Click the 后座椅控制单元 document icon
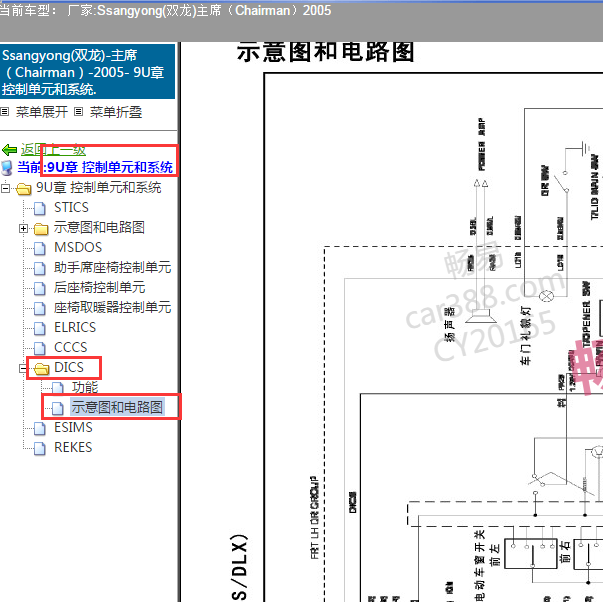This screenshot has width=603, height=602. click(x=40, y=288)
